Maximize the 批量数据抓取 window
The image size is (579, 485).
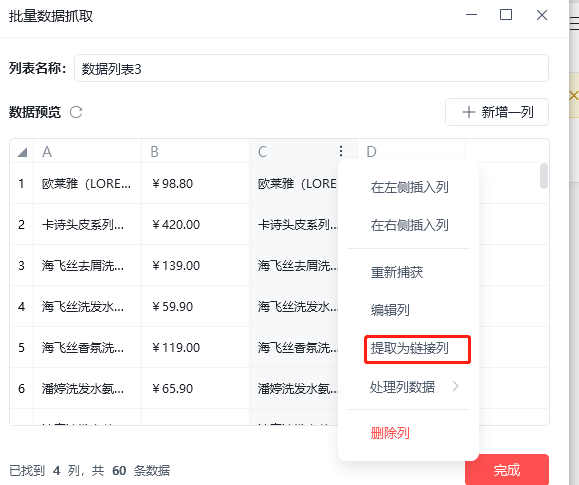pos(506,15)
